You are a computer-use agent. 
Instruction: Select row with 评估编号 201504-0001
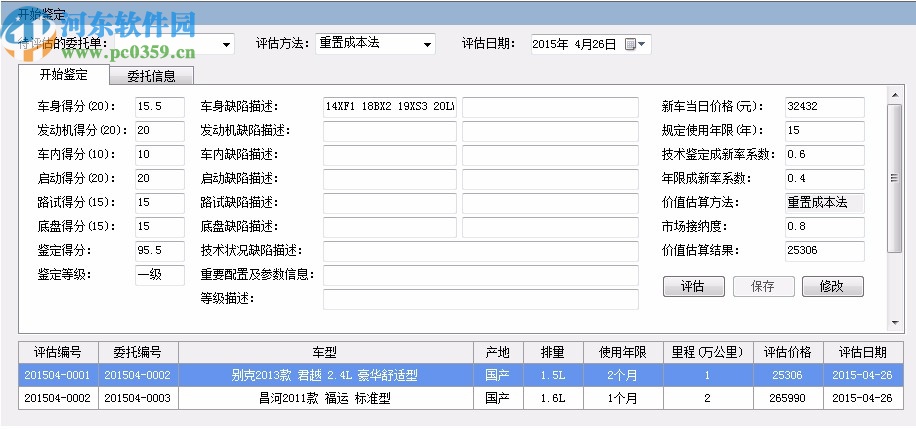[x=461, y=375]
